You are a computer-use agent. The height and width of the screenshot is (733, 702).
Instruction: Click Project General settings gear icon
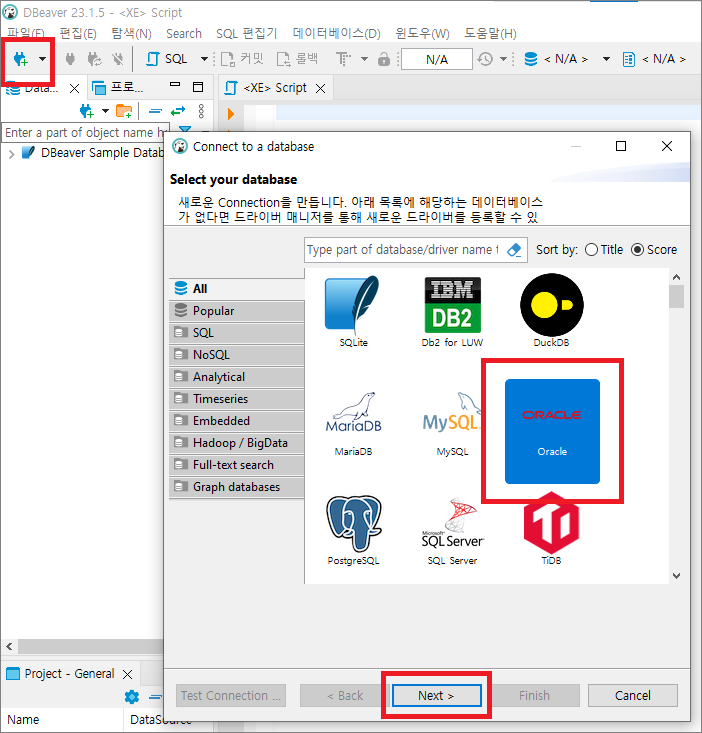click(x=132, y=697)
